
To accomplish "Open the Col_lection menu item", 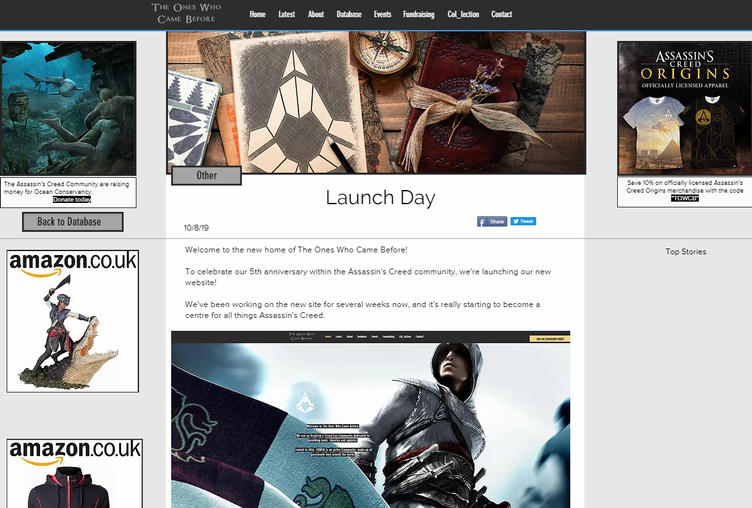I will click(x=463, y=14).
